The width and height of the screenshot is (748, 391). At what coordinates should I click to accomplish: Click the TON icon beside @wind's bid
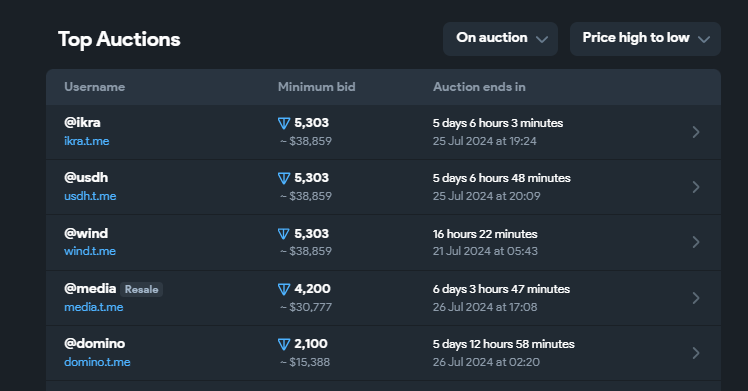[x=284, y=234]
